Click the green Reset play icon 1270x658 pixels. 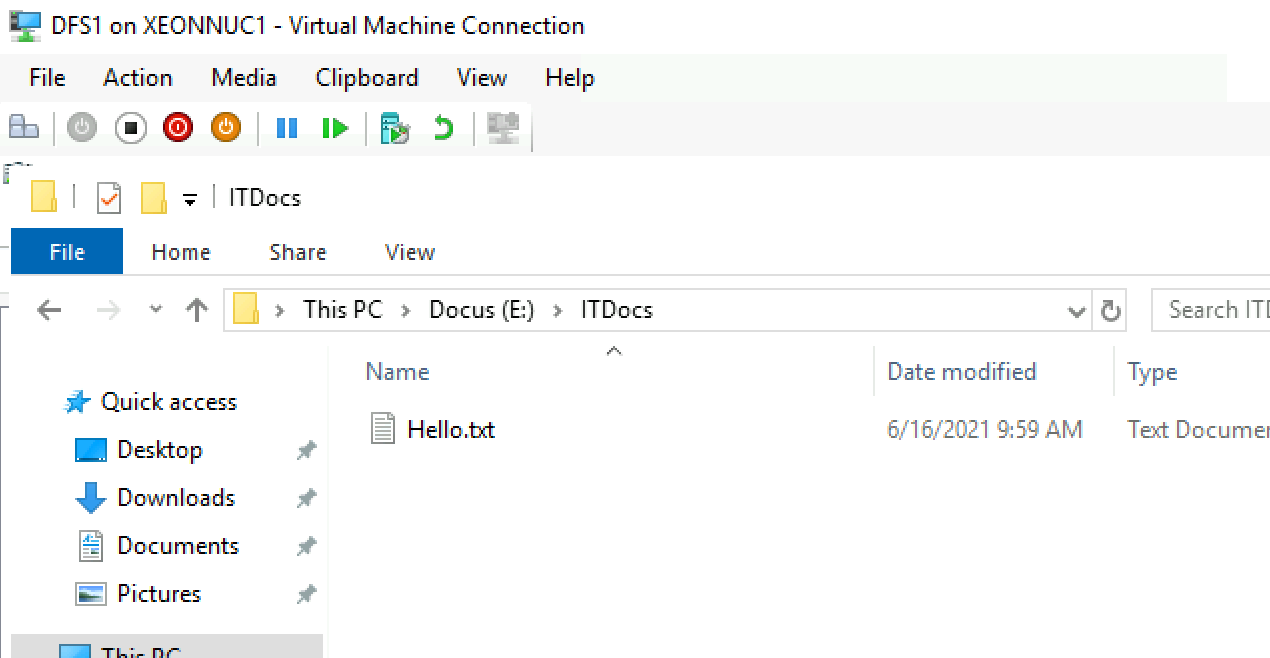click(x=335, y=128)
